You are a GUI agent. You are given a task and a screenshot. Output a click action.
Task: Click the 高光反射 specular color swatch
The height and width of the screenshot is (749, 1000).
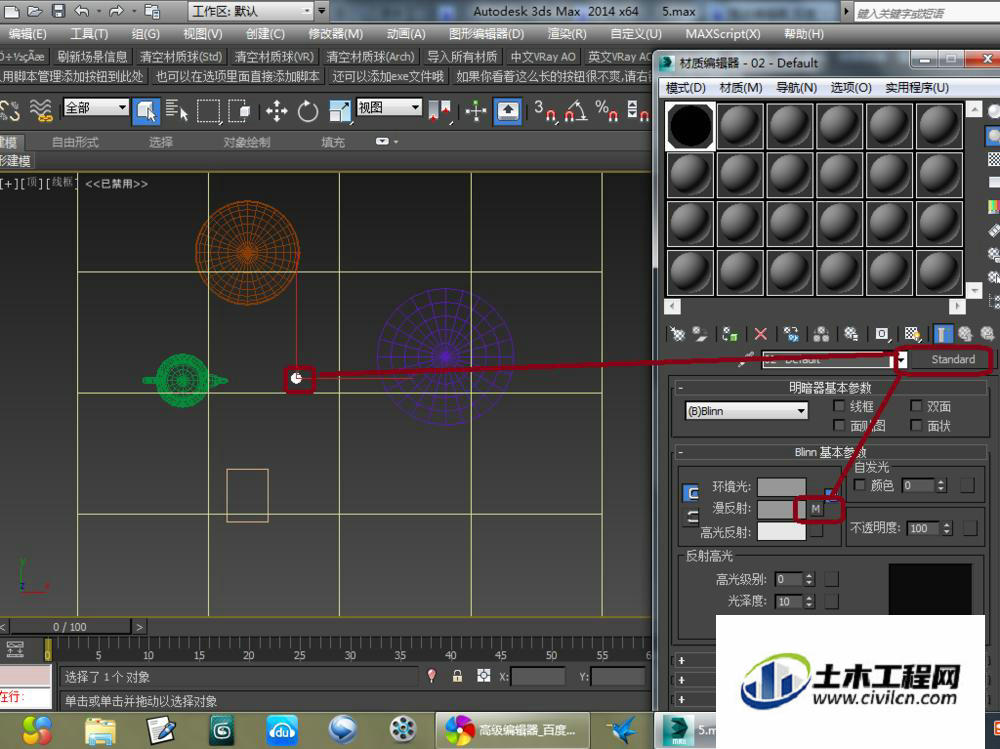[x=781, y=531]
